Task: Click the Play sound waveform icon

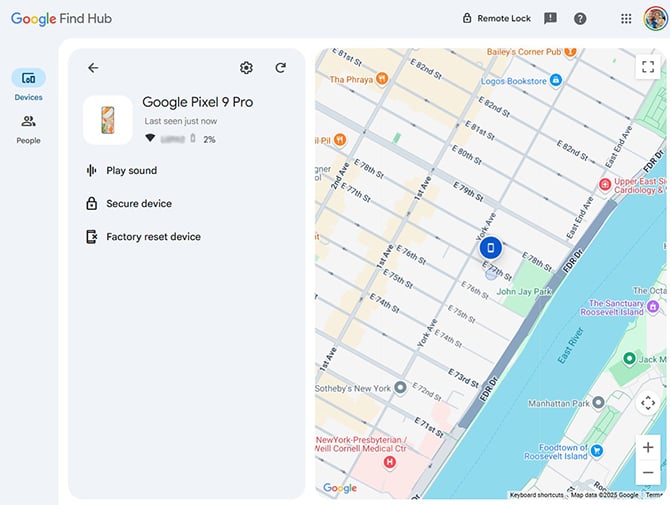Action: coord(91,170)
